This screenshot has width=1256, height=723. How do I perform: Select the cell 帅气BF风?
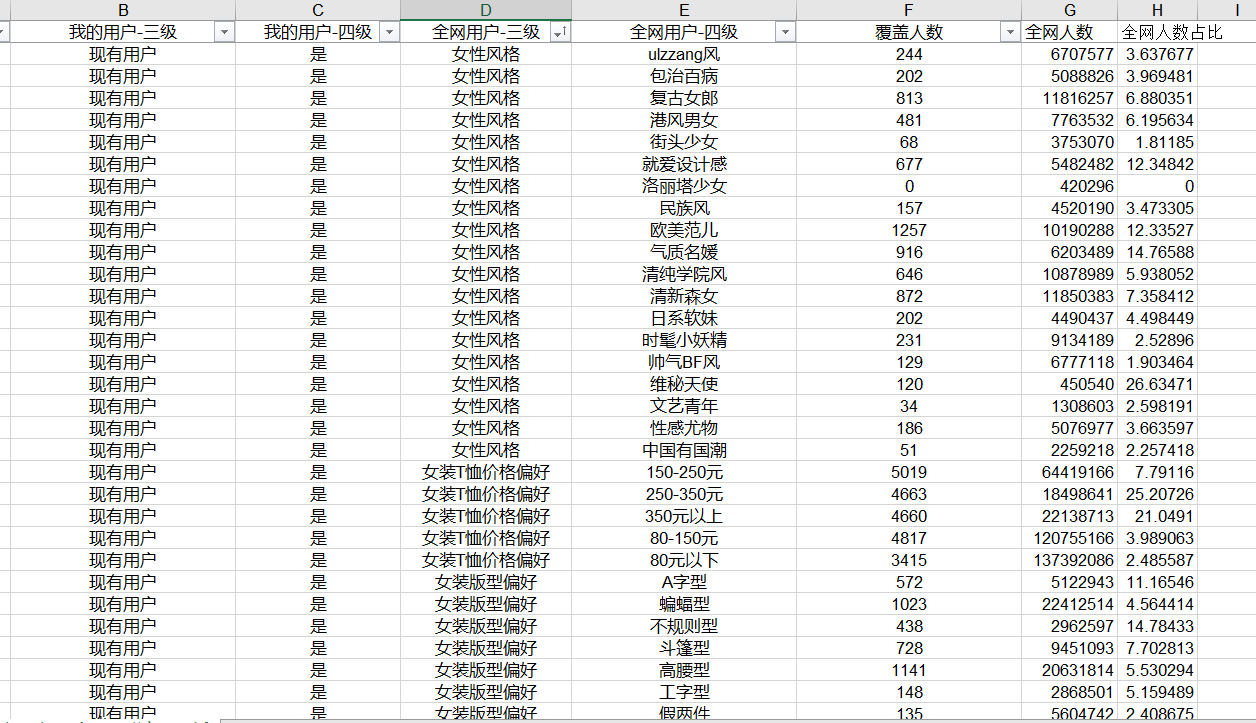click(684, 362)
